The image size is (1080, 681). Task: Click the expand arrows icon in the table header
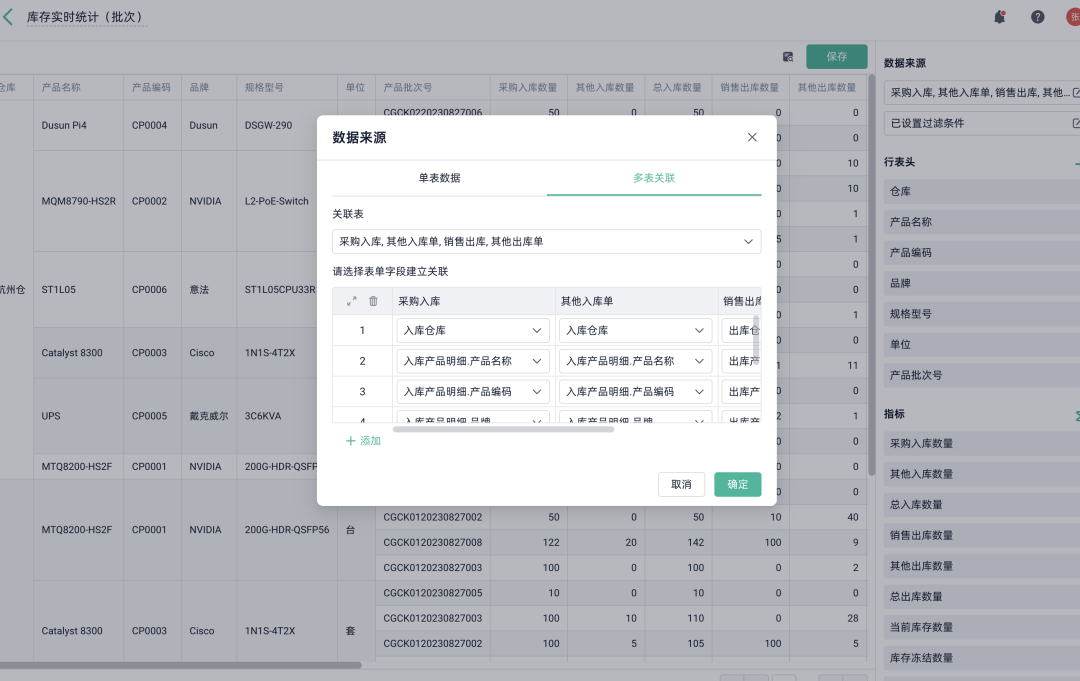[351, 301]
